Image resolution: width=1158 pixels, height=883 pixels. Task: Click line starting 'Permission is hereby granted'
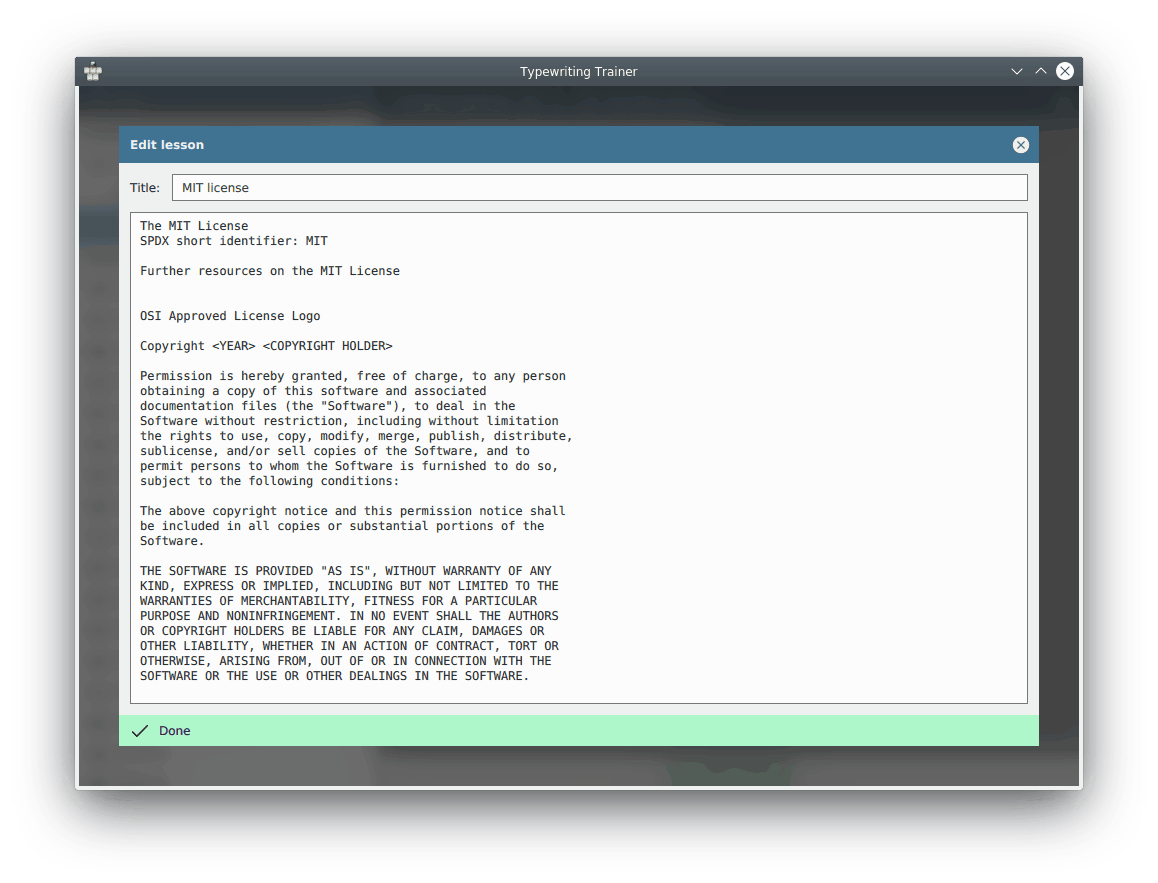352,376
